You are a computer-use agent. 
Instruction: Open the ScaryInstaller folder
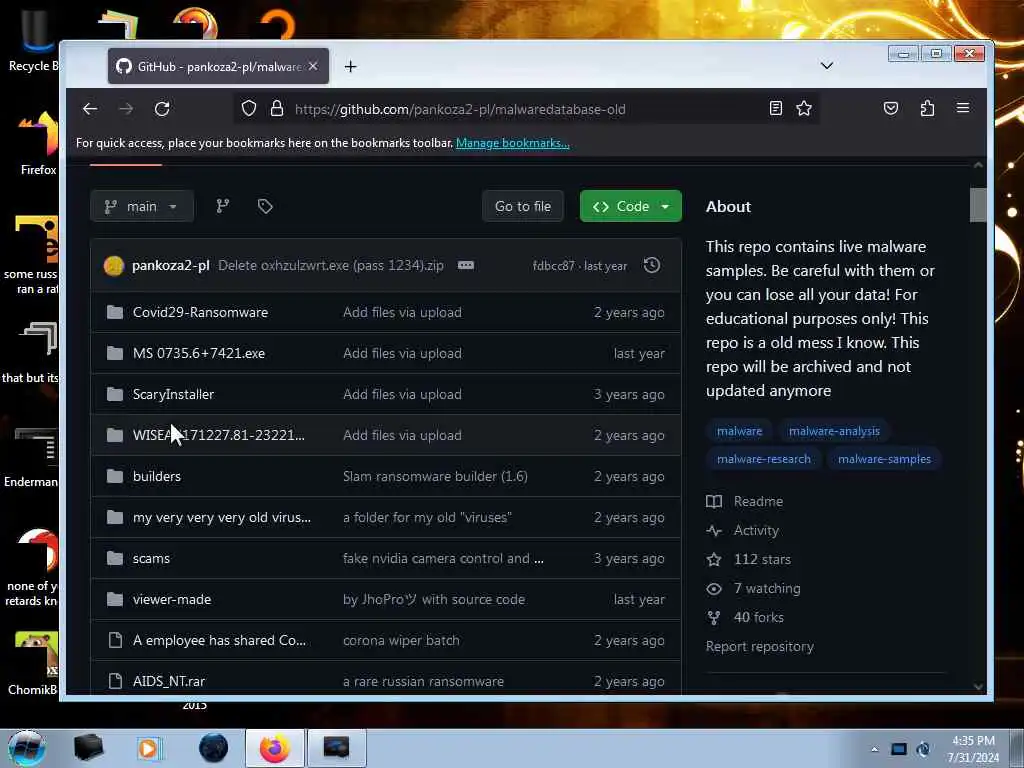173,394
